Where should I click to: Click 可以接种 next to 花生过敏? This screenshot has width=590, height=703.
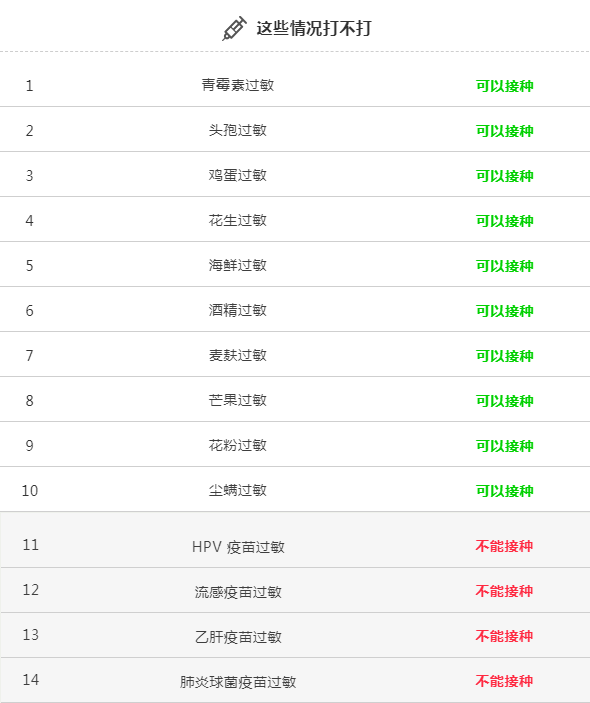point(504,221)
